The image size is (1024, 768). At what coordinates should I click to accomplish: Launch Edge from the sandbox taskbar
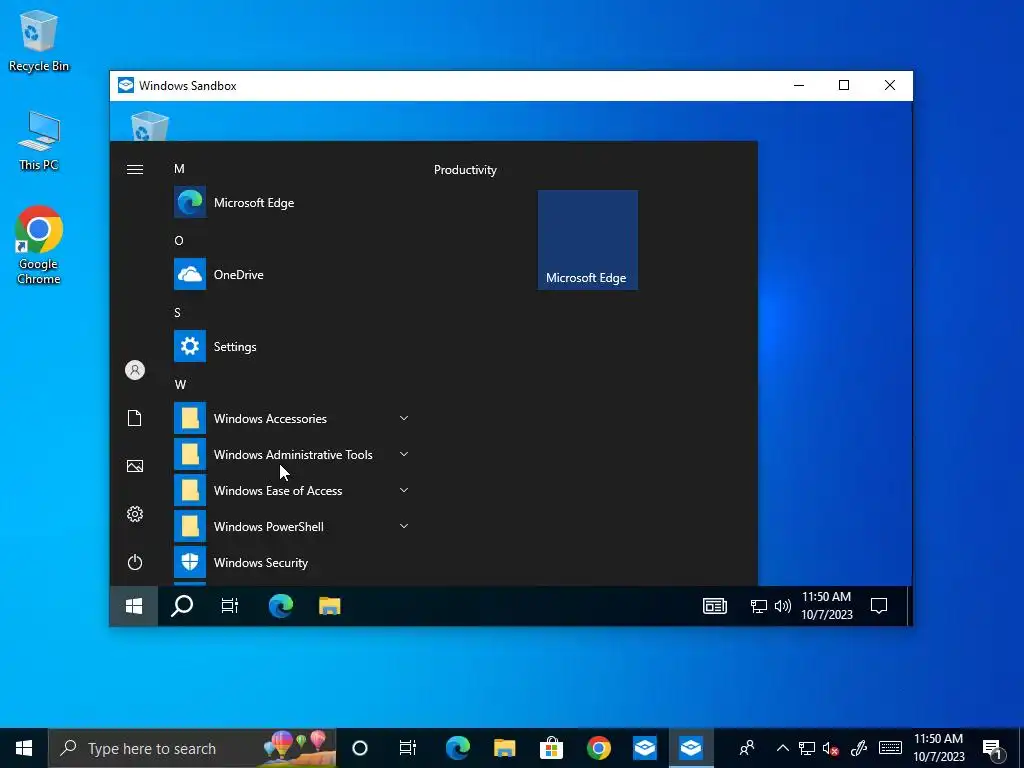pyautogui.click(x=281, y=606)
